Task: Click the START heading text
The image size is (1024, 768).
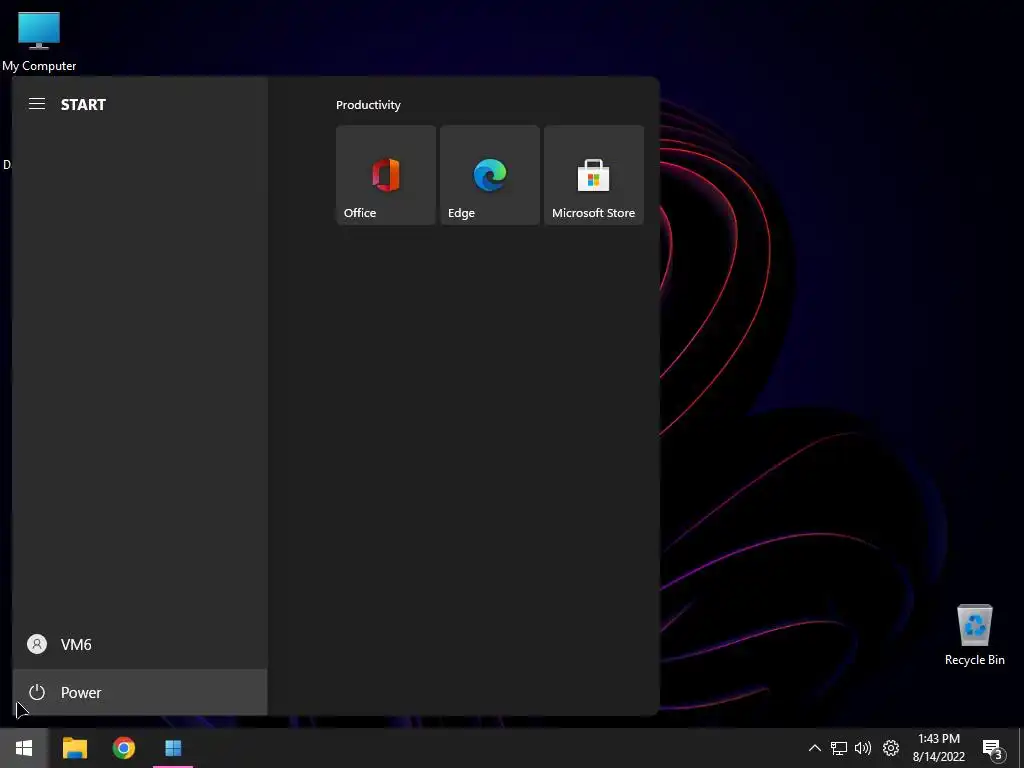Action: tap(83, 104)
